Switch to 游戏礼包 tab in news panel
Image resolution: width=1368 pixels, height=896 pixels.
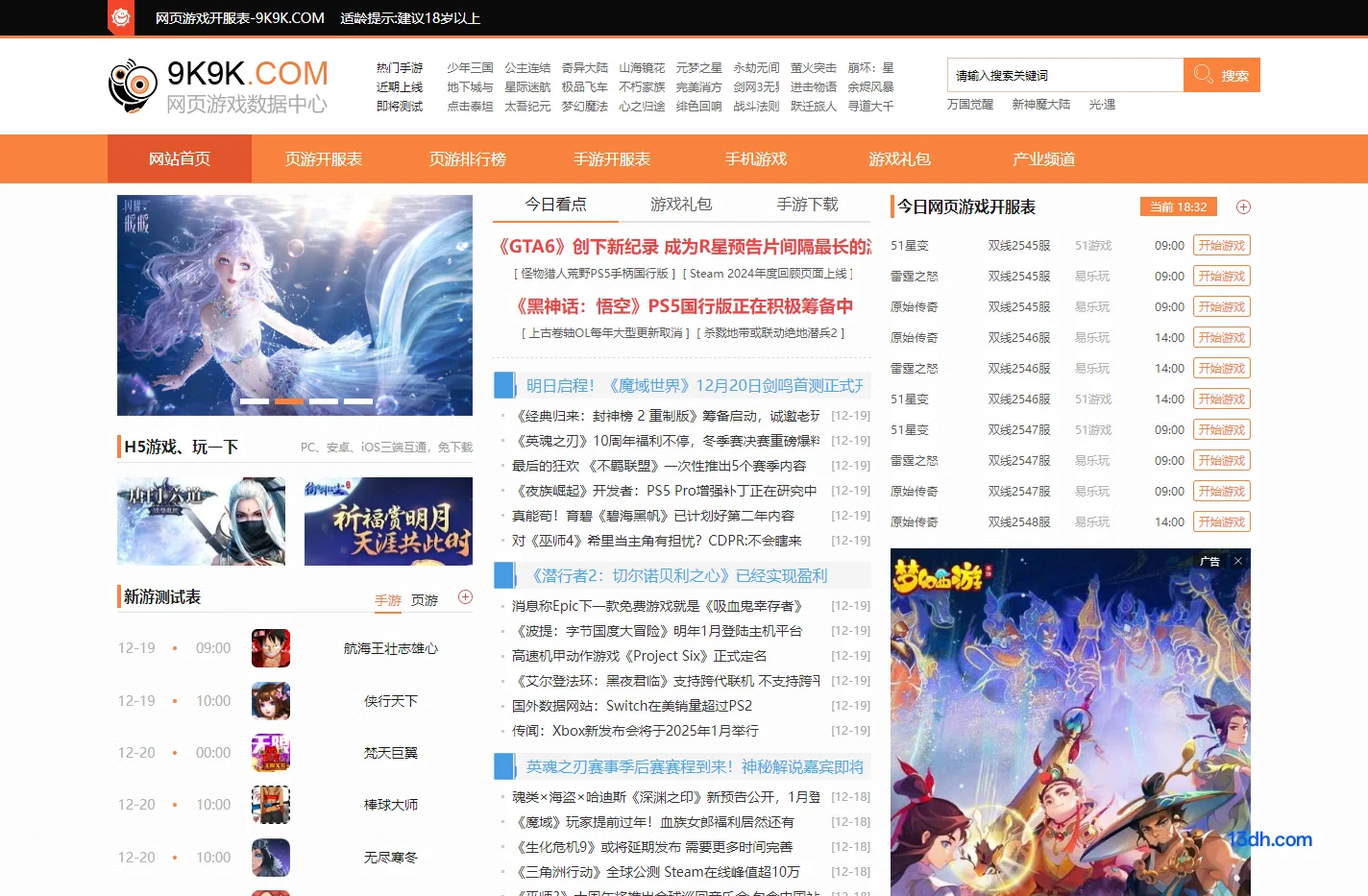coord(681,205)
